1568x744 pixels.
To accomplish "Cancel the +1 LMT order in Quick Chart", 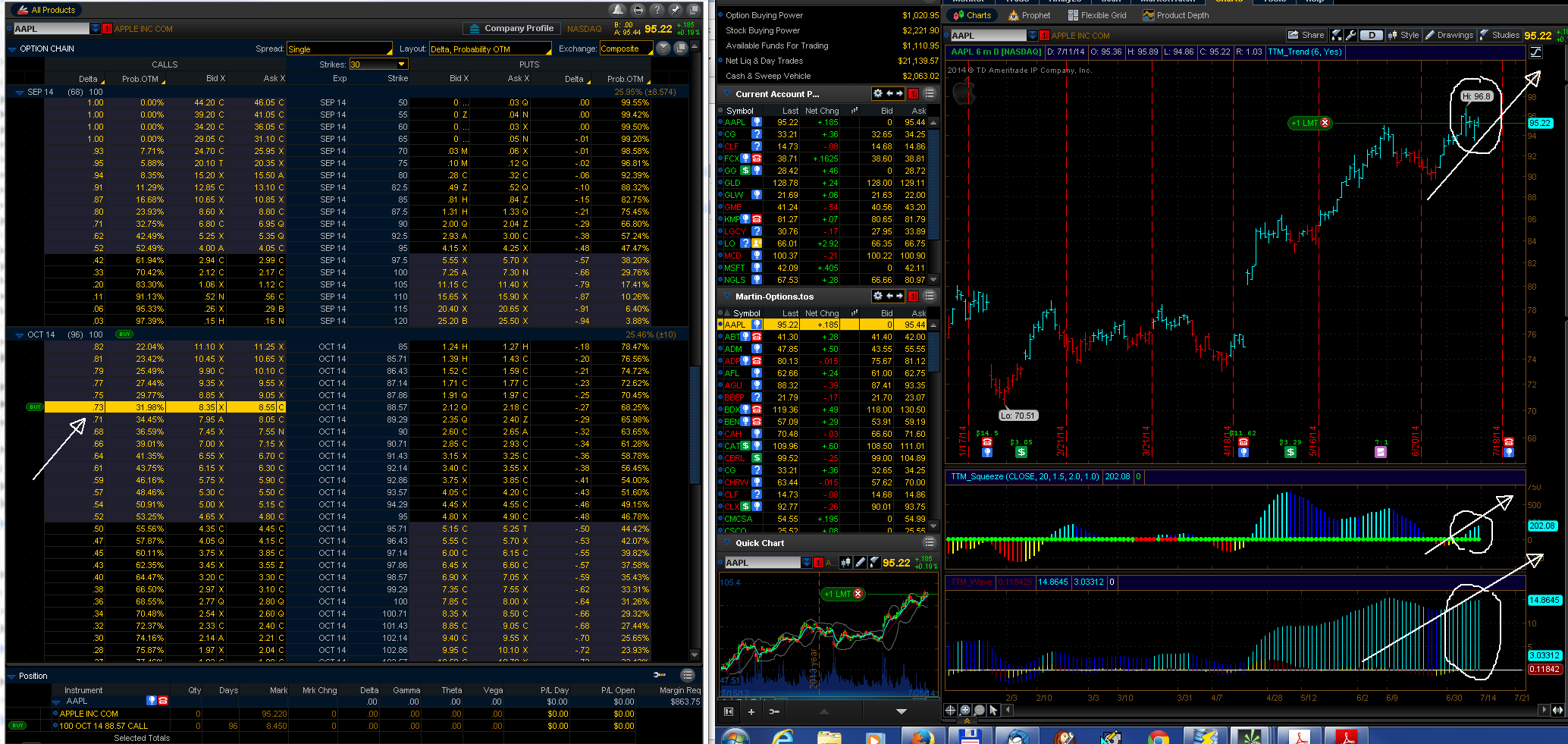I will [x=858, y=594].
